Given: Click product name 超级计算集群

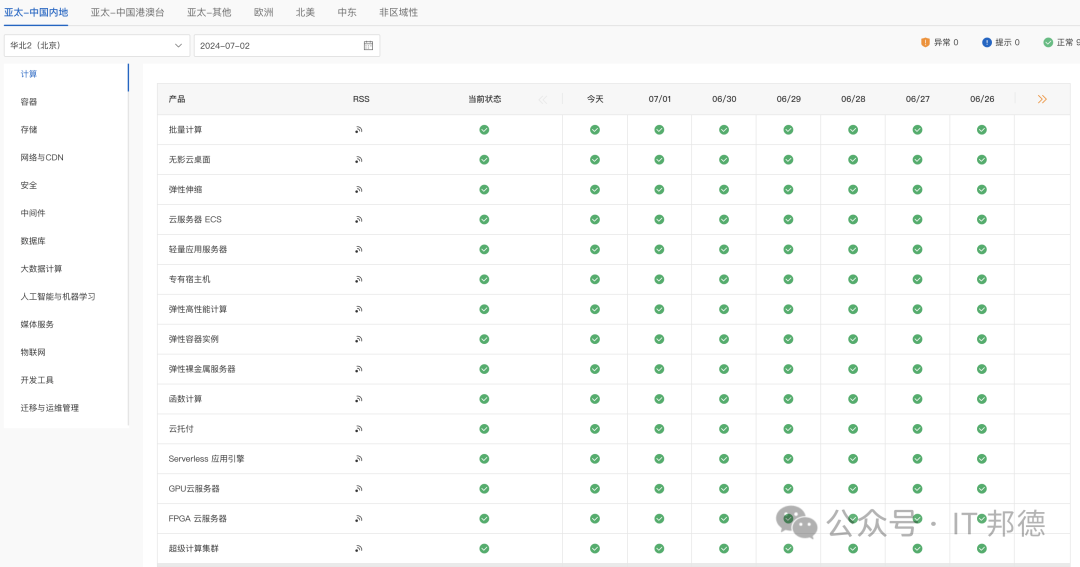Looking at the screenshot, I should click(194, 548).
